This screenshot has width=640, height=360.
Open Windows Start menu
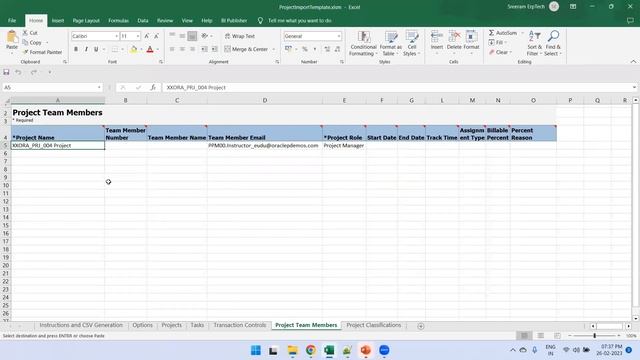pos(256,350)
